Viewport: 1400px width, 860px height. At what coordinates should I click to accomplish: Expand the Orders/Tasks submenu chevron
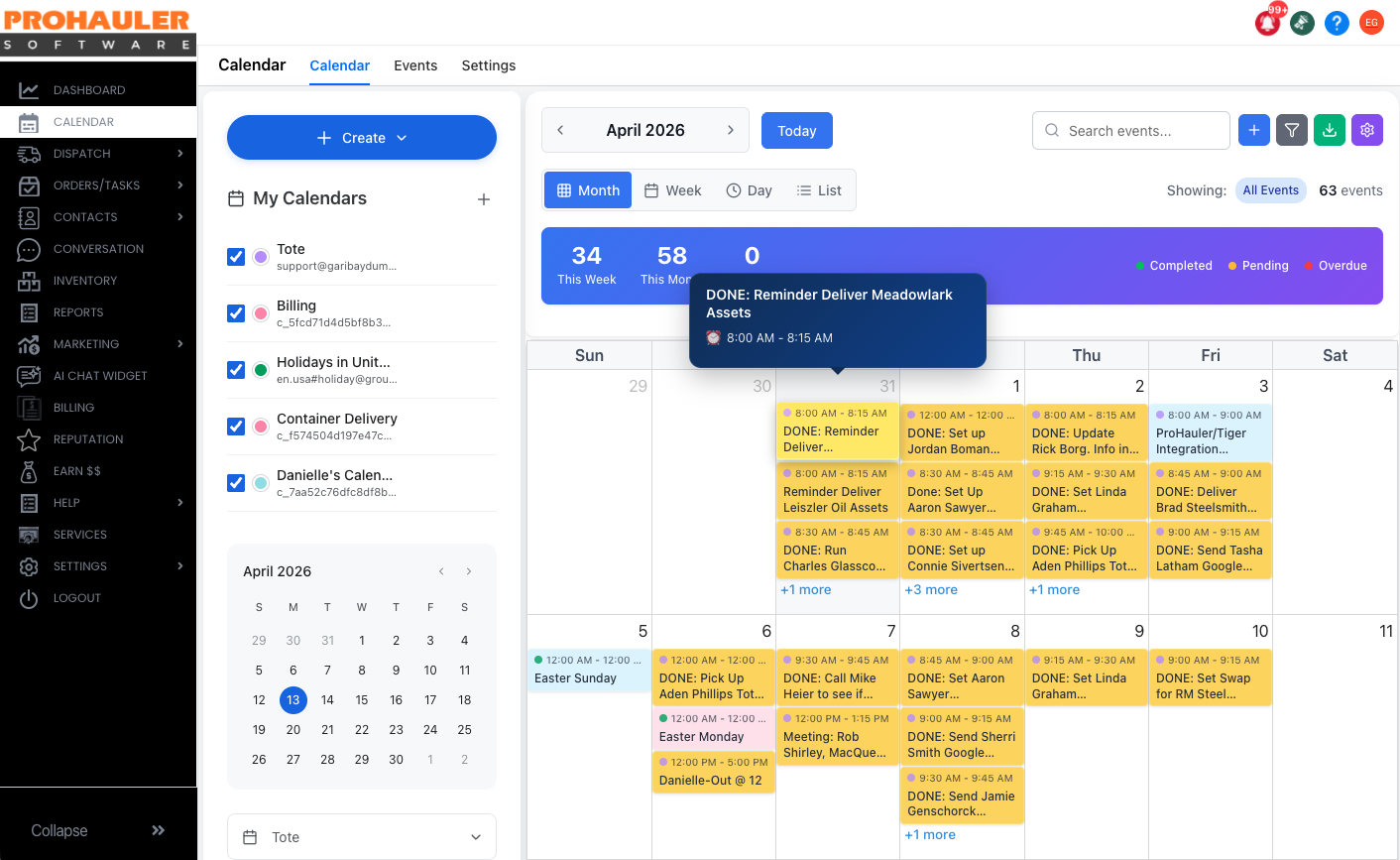click(180, 185)
